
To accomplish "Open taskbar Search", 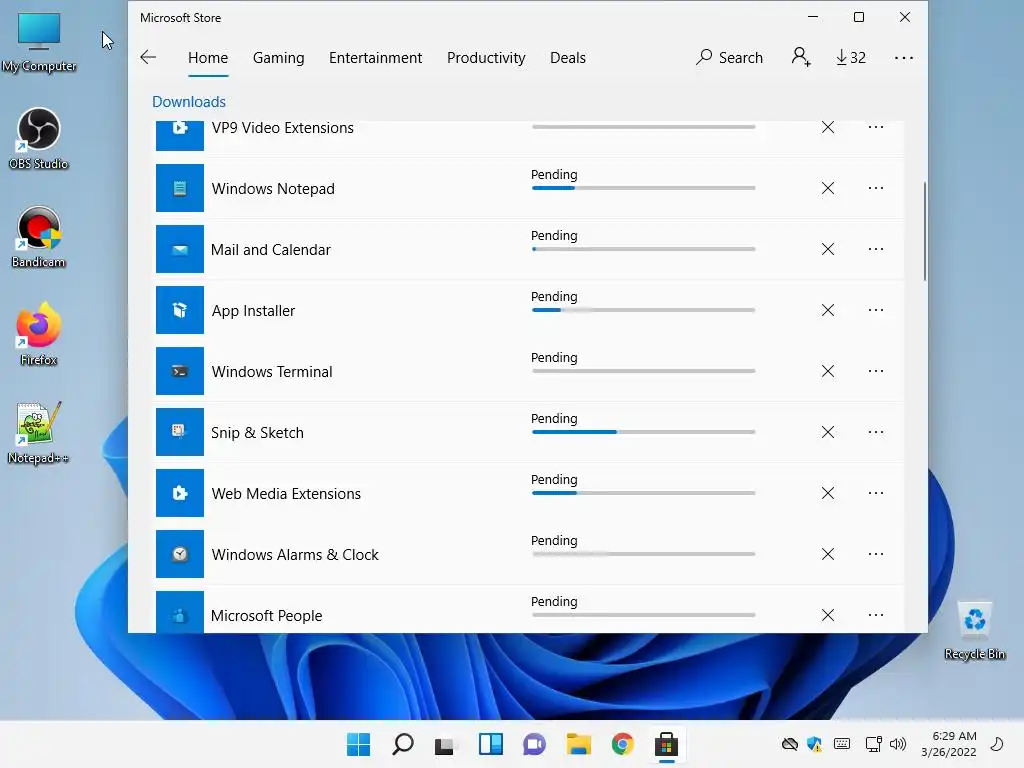I will (402, 744).
